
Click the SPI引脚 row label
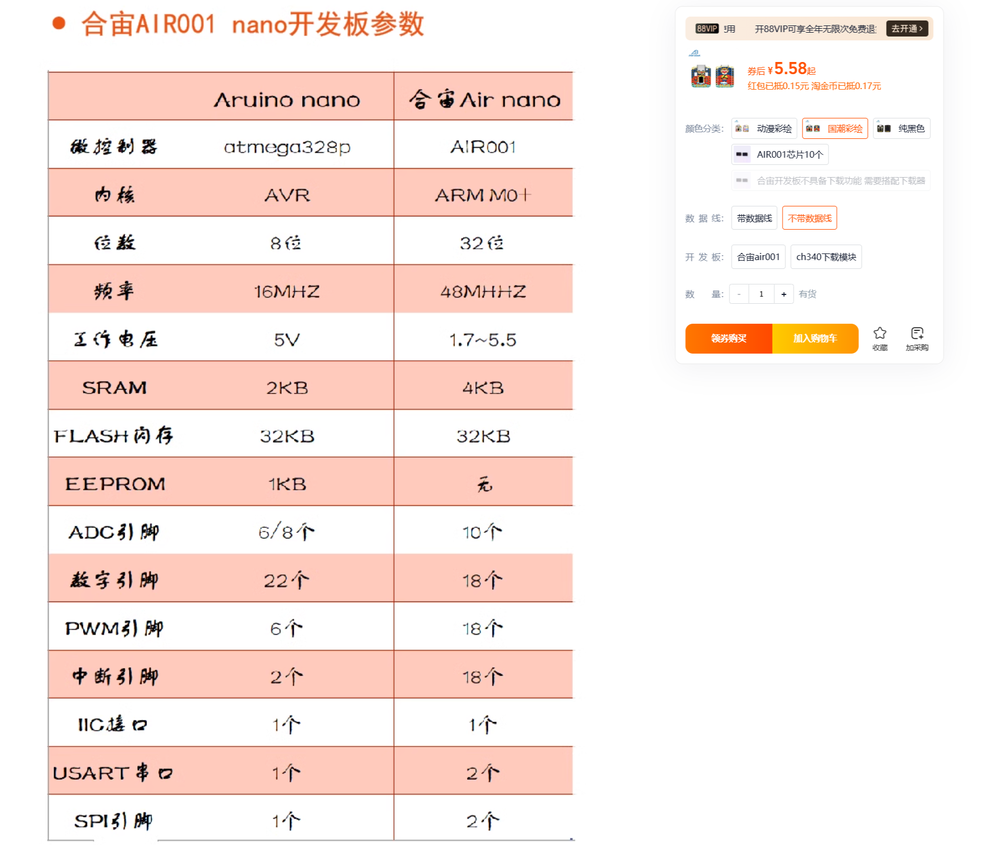(x=114, y=821)
